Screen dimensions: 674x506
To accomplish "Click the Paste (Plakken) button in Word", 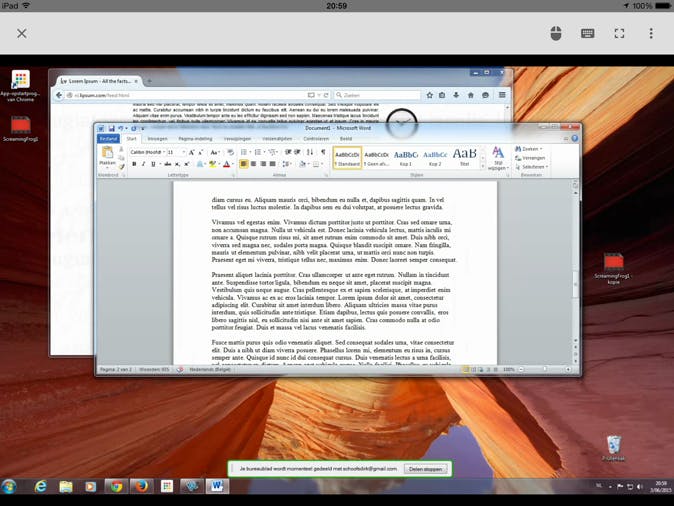I will pyautogui.click(x=107, y=156).
